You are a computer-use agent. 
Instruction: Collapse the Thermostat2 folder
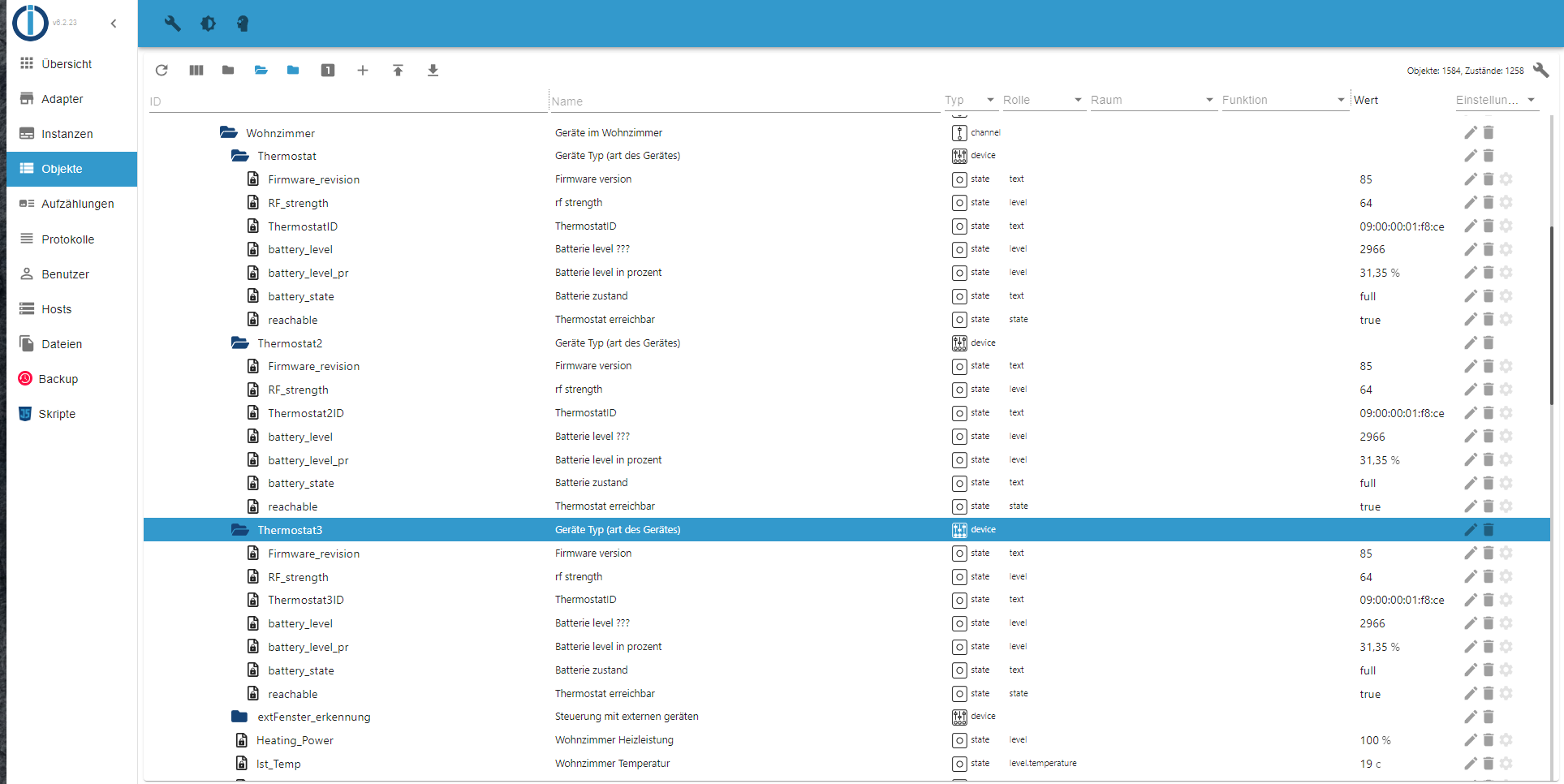pos(239,343)
